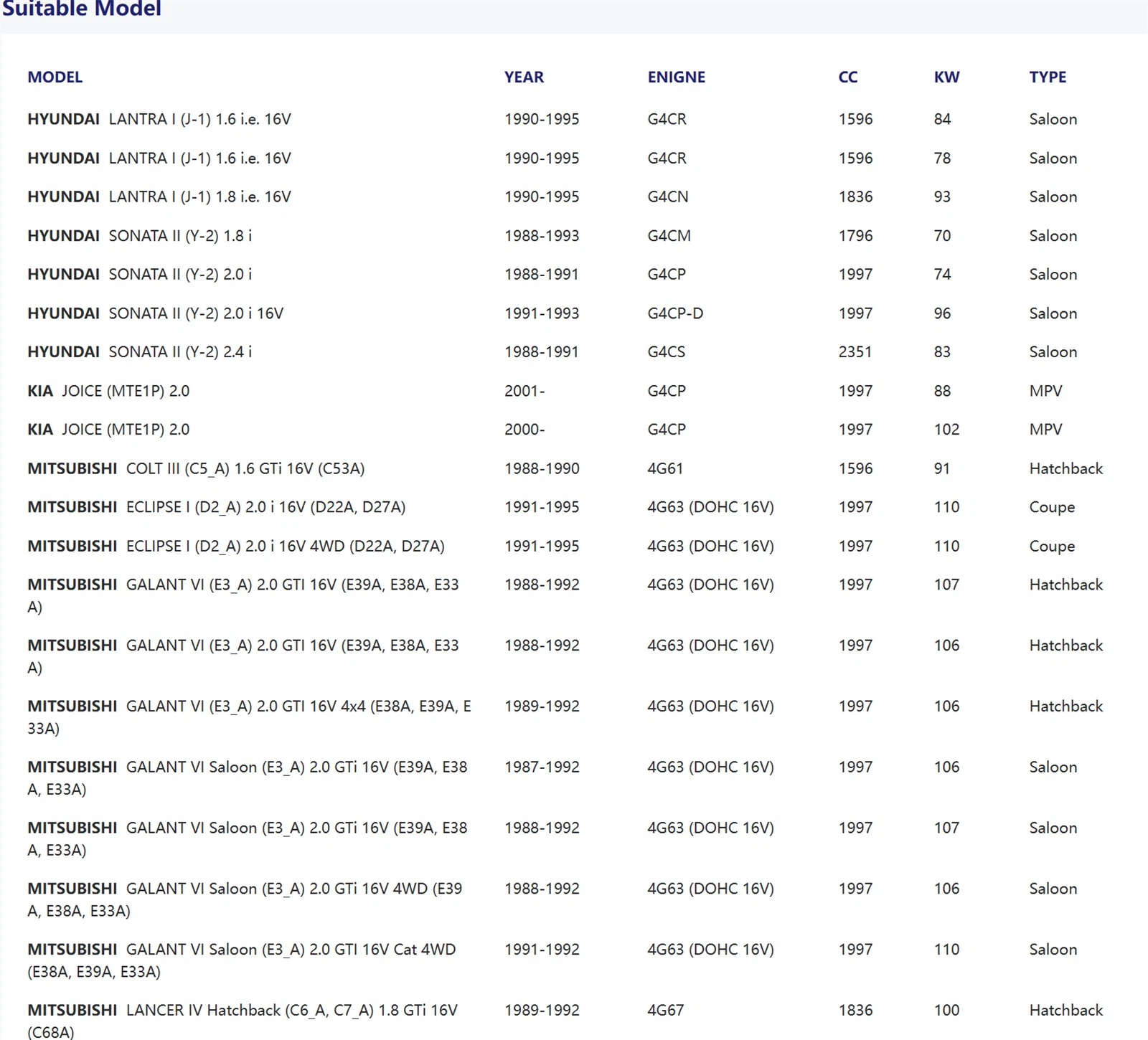Select SONATA II (Y-2) 1.8 i model

tap(140, 235)
